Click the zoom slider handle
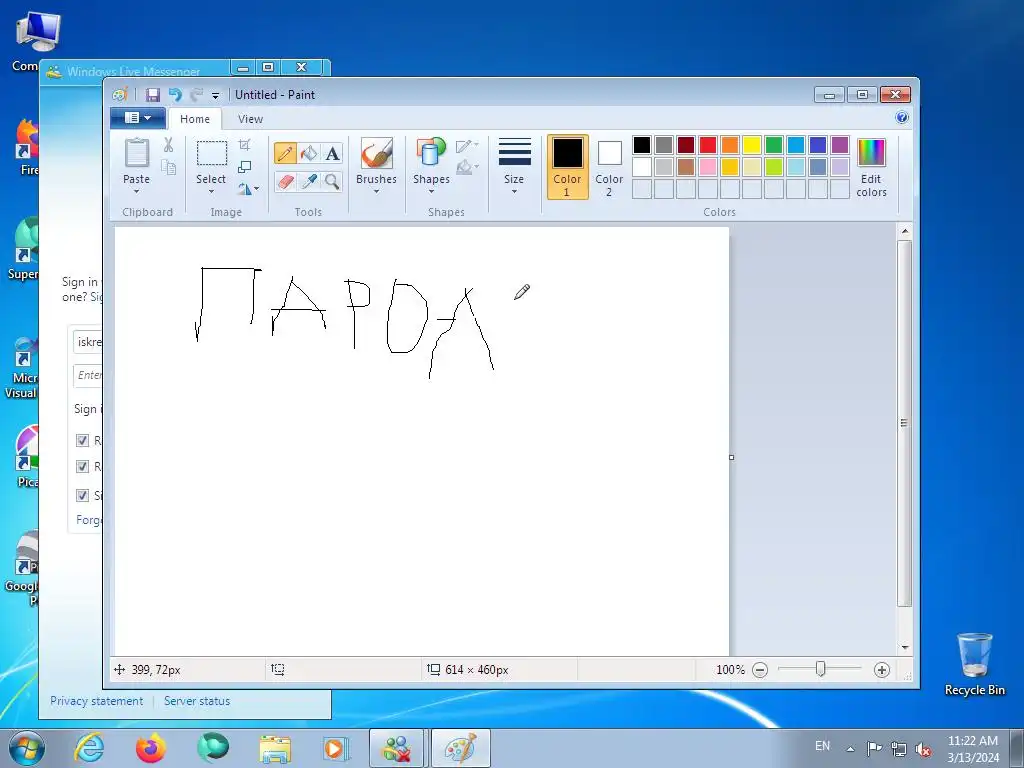 coord(820,669)
